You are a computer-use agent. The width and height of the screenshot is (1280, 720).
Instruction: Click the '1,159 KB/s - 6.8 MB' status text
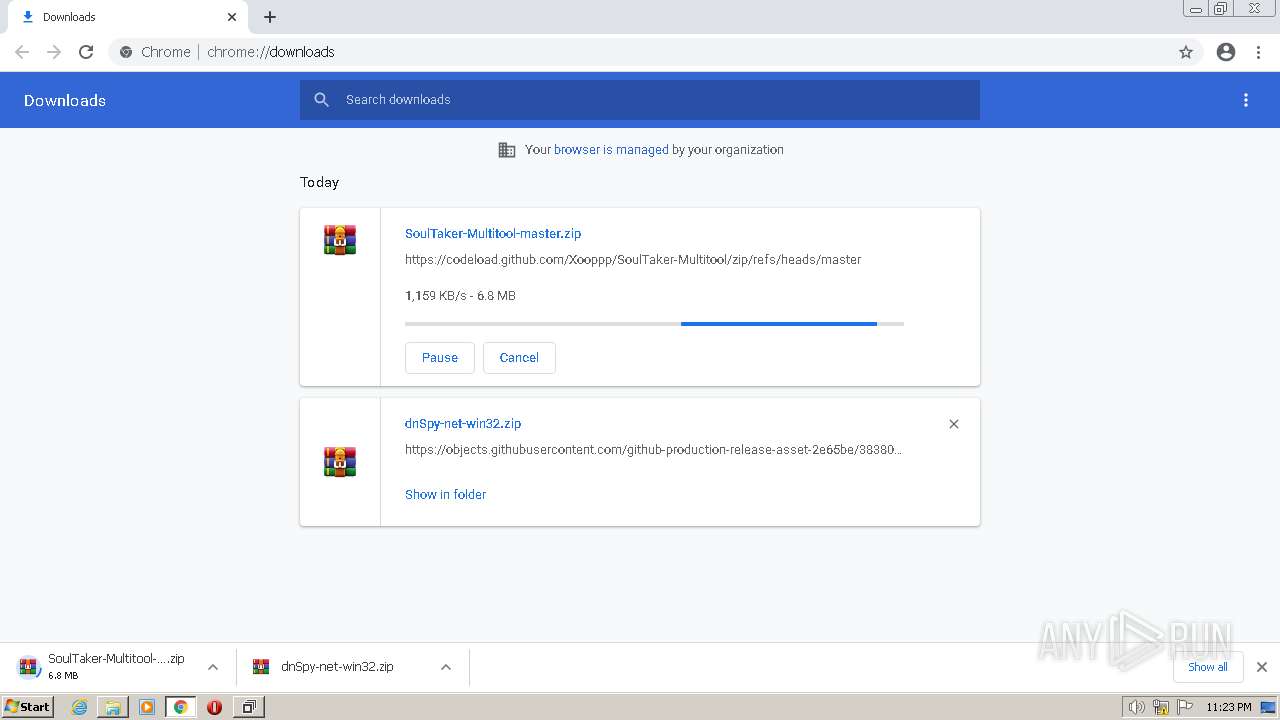pos(460,296)
